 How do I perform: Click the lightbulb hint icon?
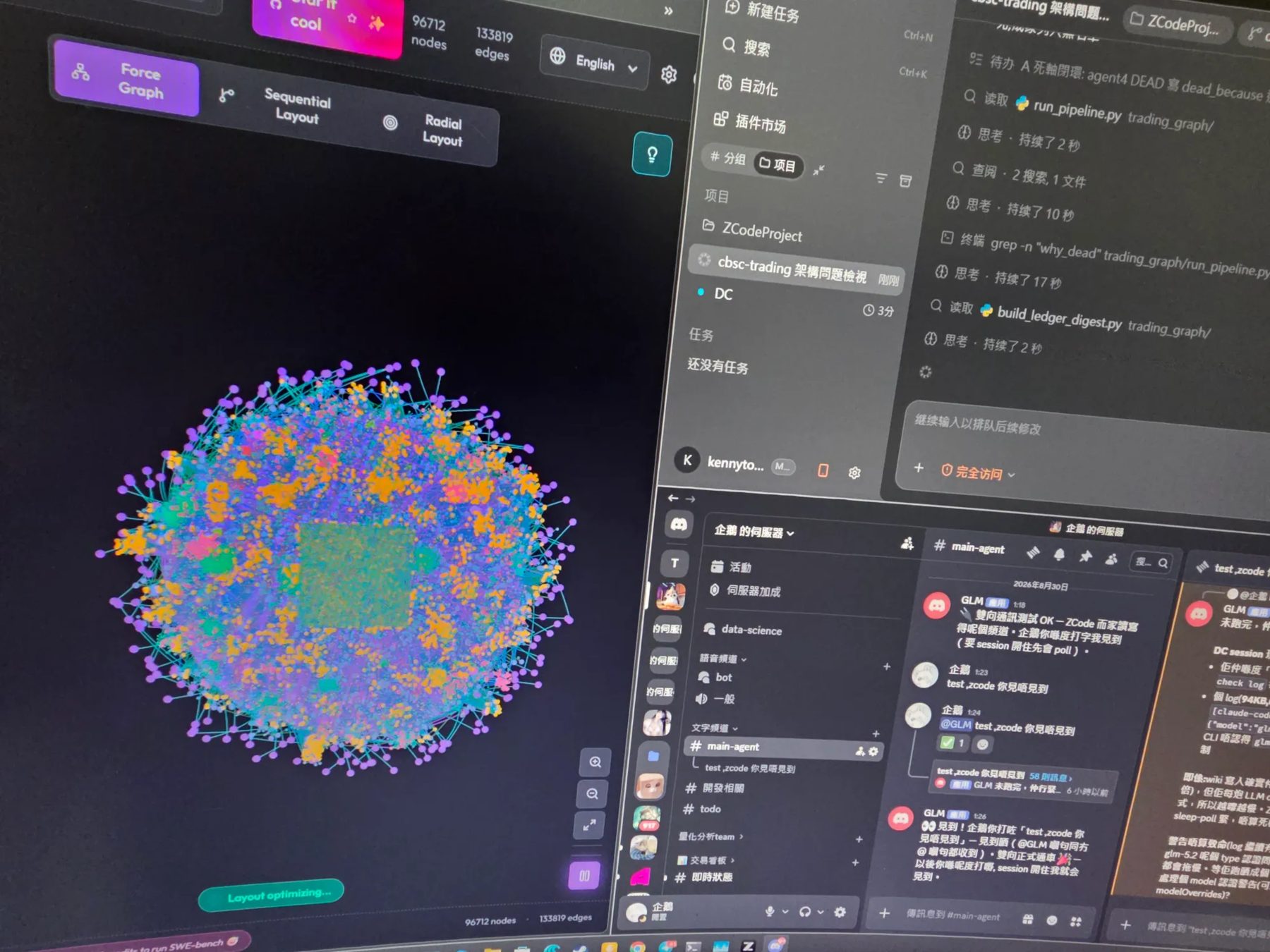(x=652, y=154)
